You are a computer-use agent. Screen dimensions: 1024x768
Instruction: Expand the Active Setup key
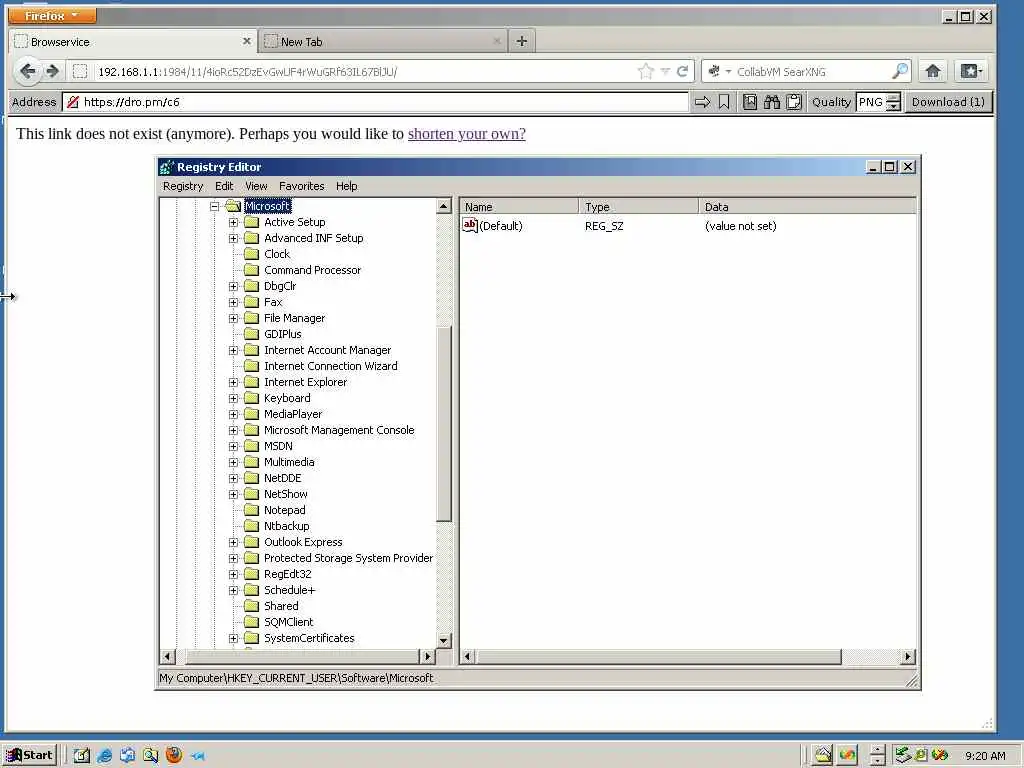coord(233,223)
